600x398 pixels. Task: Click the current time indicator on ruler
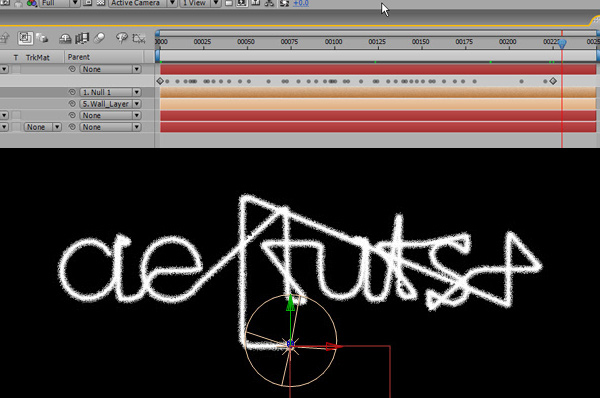point(562,44)
